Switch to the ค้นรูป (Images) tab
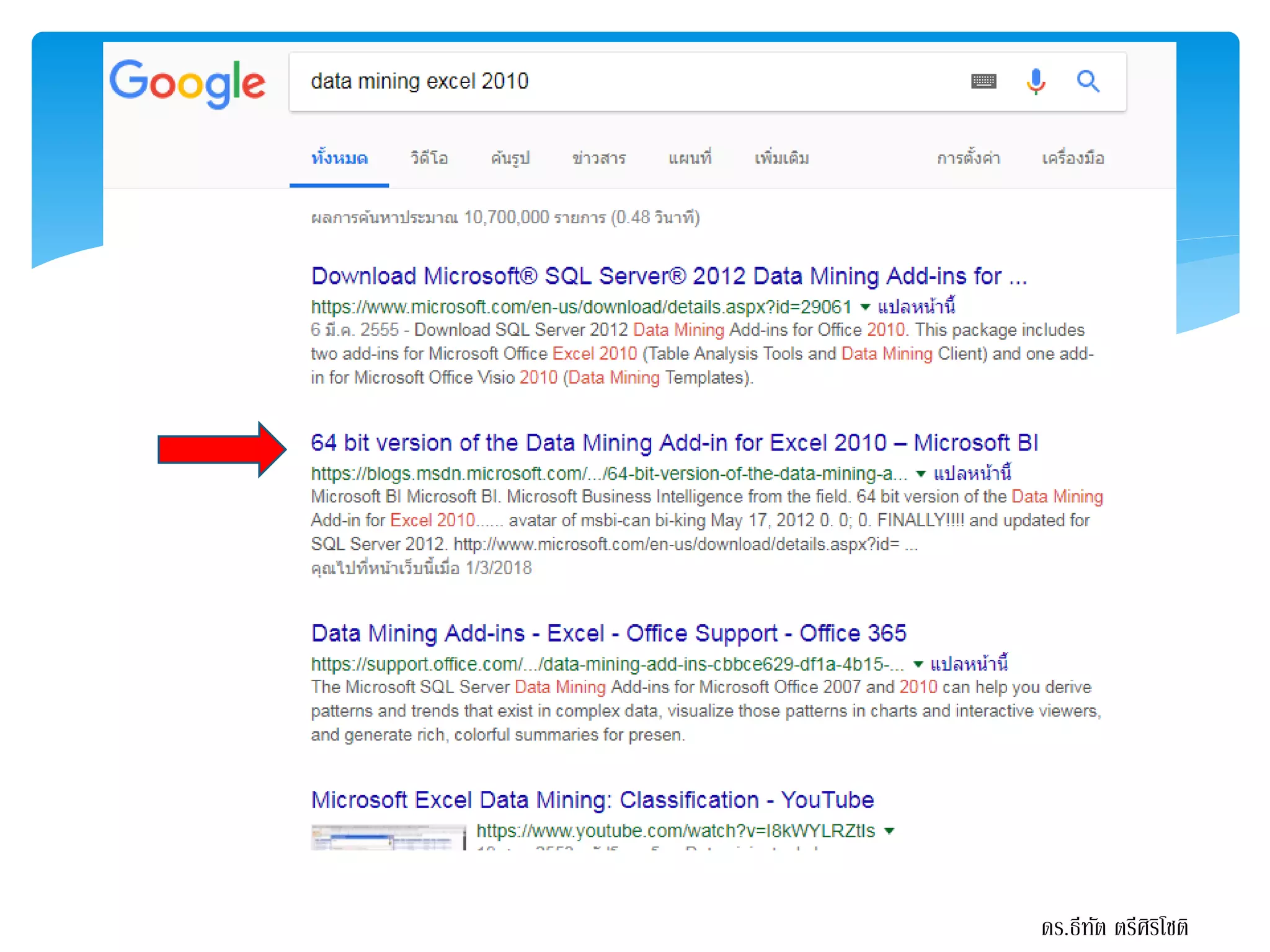Viewport: 1270px width, 952px height. click(x=510, y=159)
